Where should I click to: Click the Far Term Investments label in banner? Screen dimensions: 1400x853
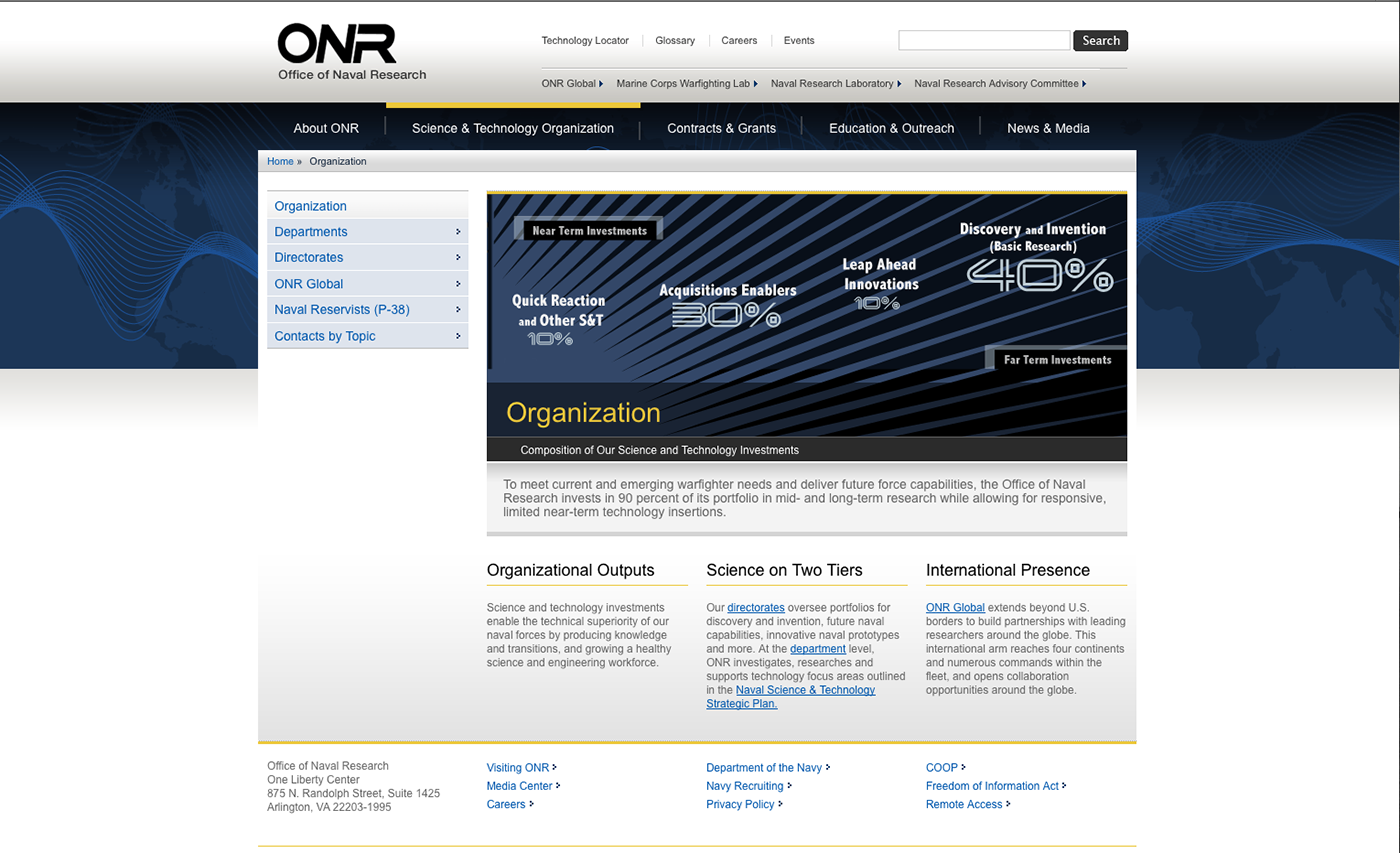(x=1057, y=359)
